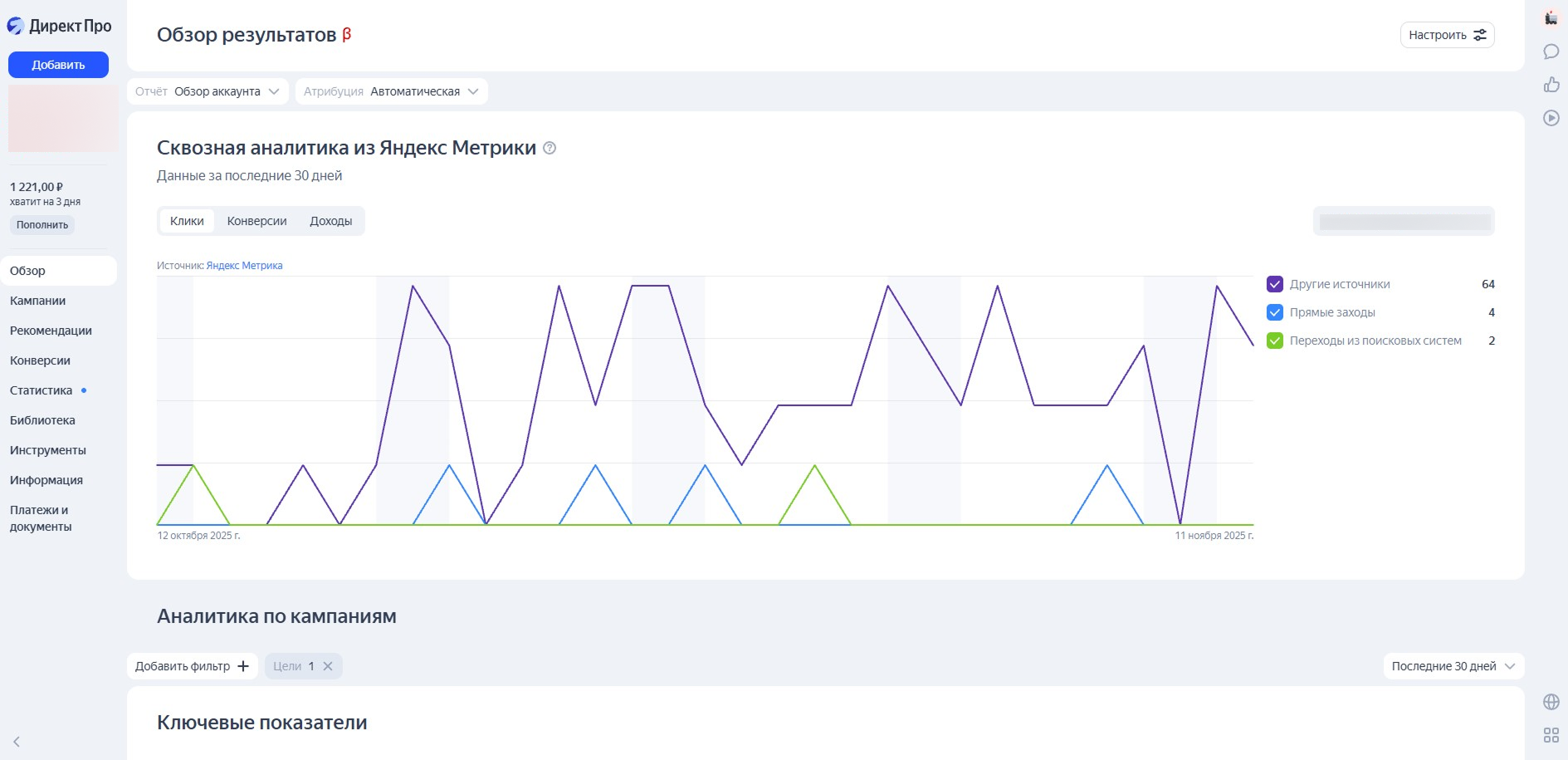Switch to the Конверсии chart tab

tap(256, 221)
